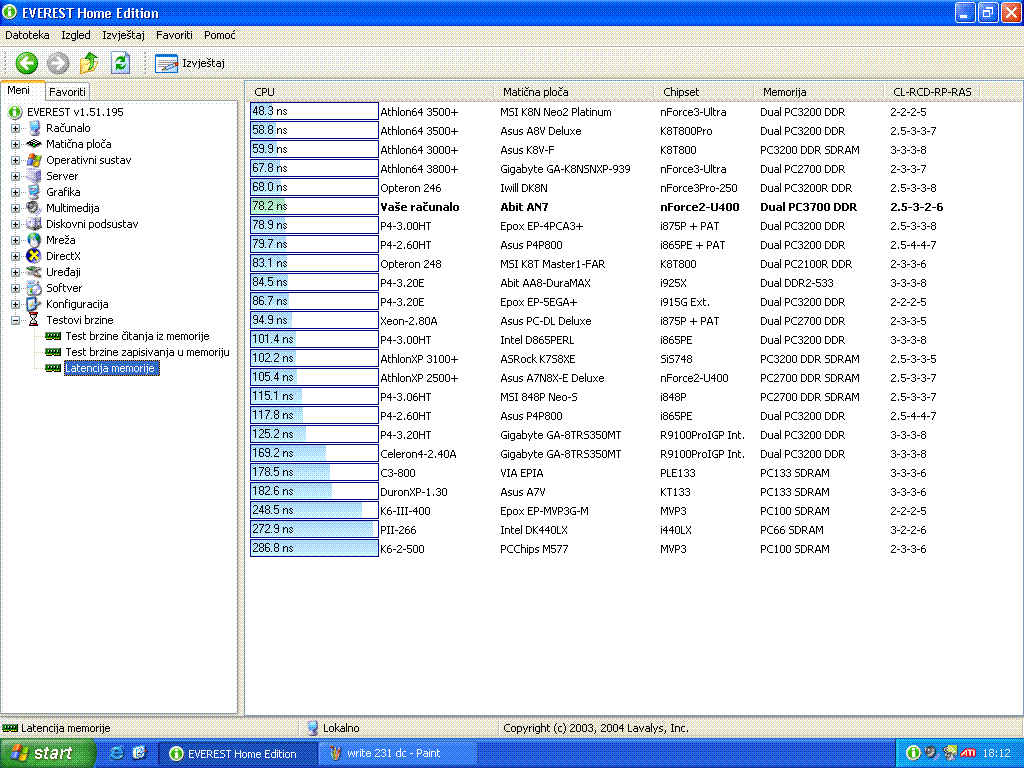The height and width of the screenshot is (768, 1024).
Task: Open Internet Explorer from quick launch
Action: (x=117, y=753)
